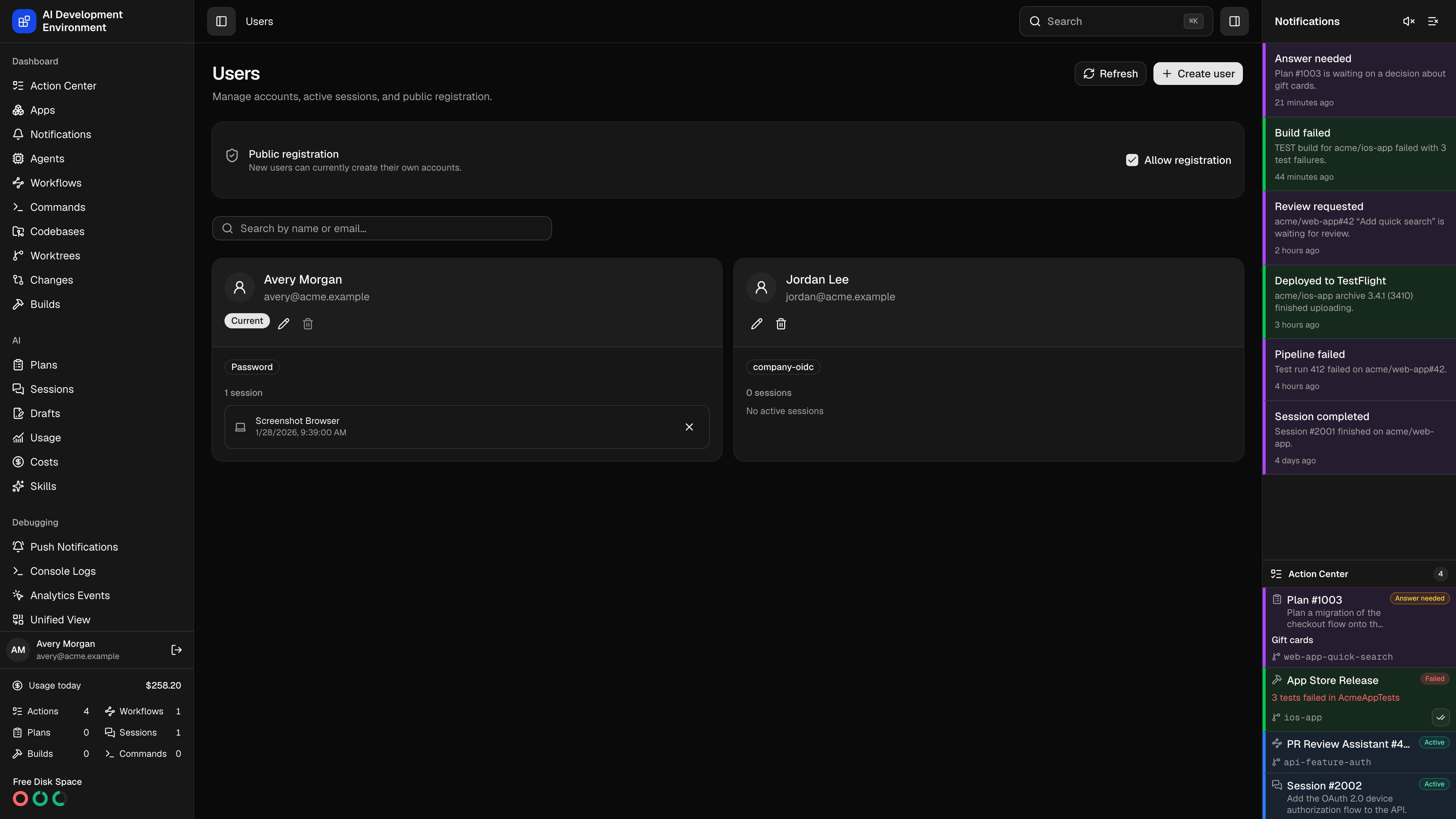
Task: Click the red disk space ring
Action: [x=20, y=799]
